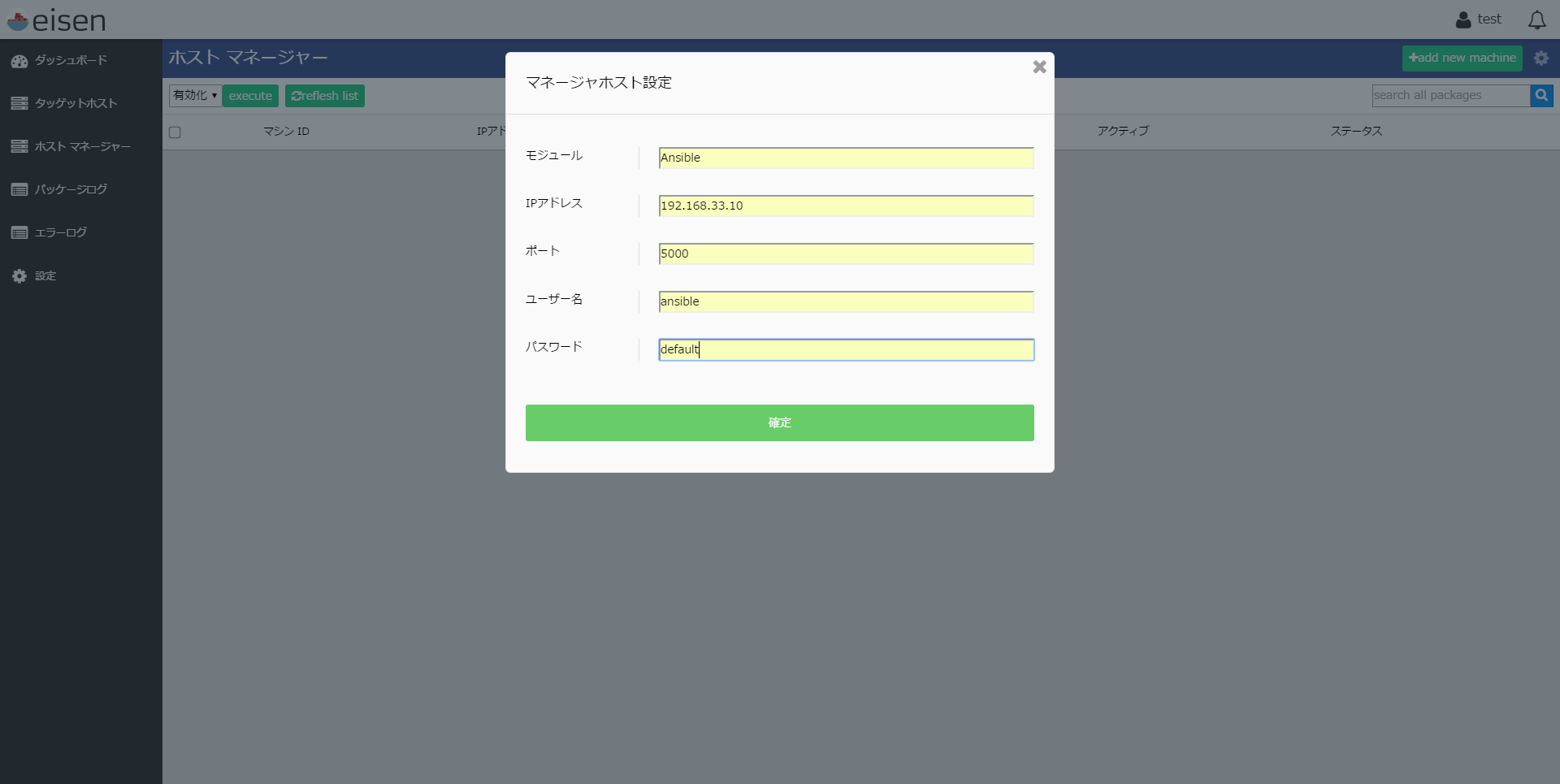1560x784 pixels.
Task: Click the エラーログ list icon
Action: 19,232
